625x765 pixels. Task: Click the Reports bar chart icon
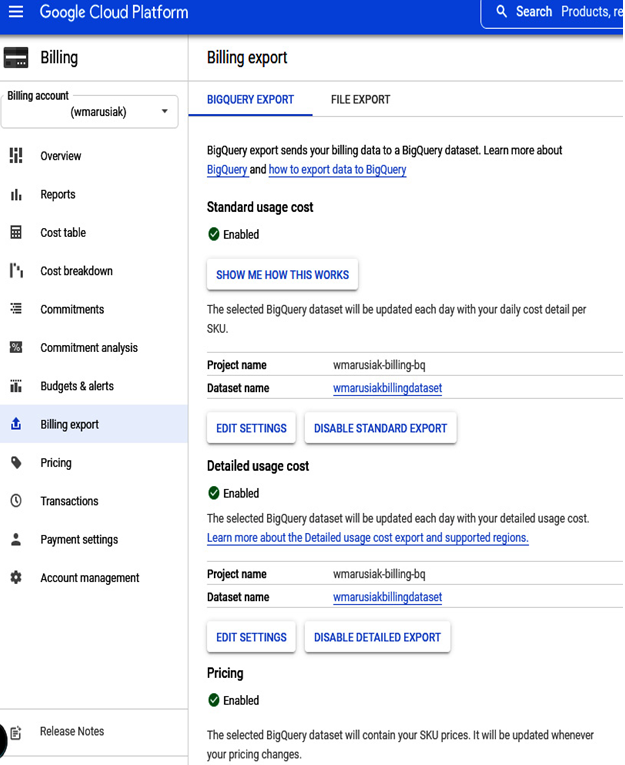pos(16,194)
